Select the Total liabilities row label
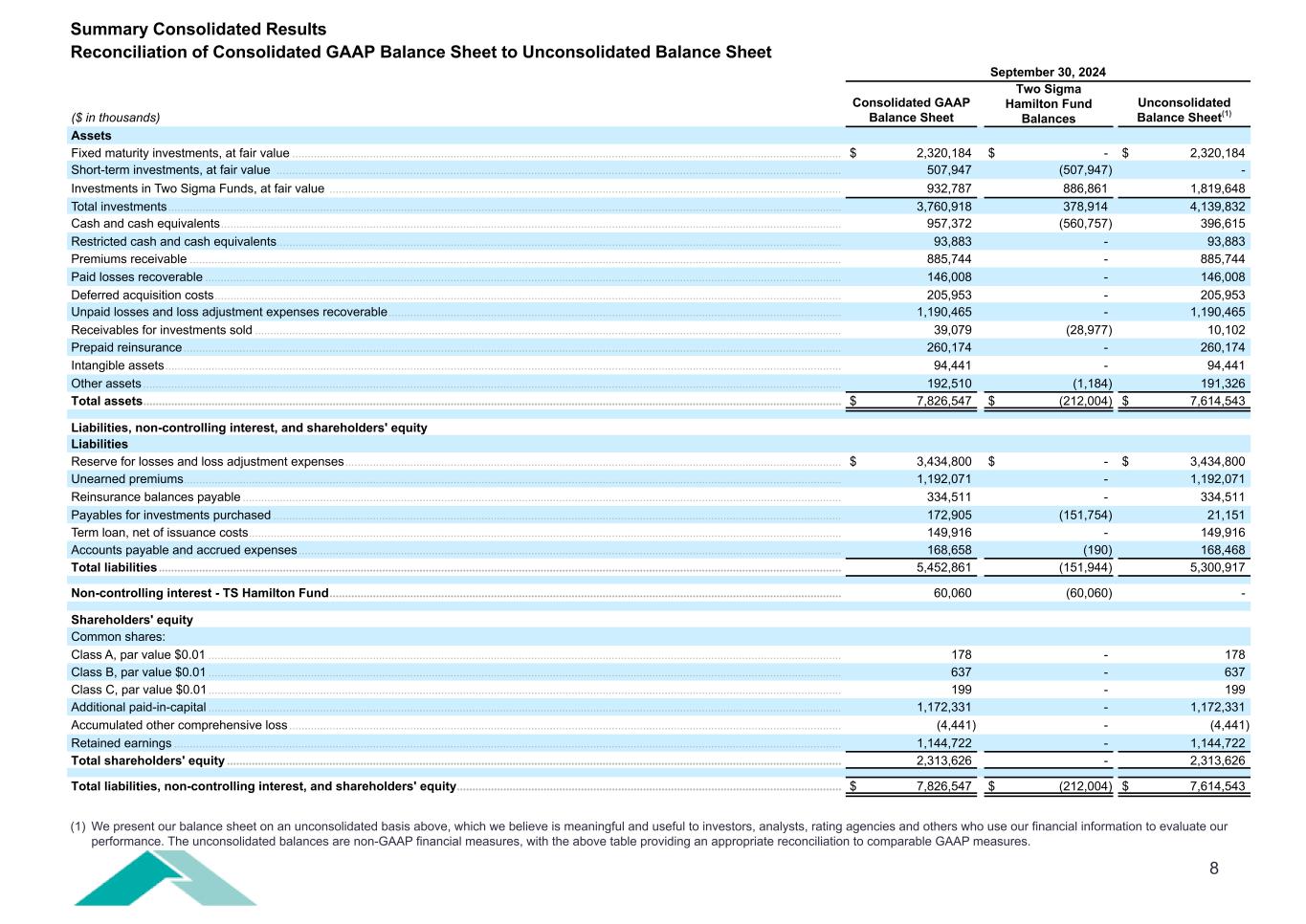The image size is (1306, 924). point(114,568)
